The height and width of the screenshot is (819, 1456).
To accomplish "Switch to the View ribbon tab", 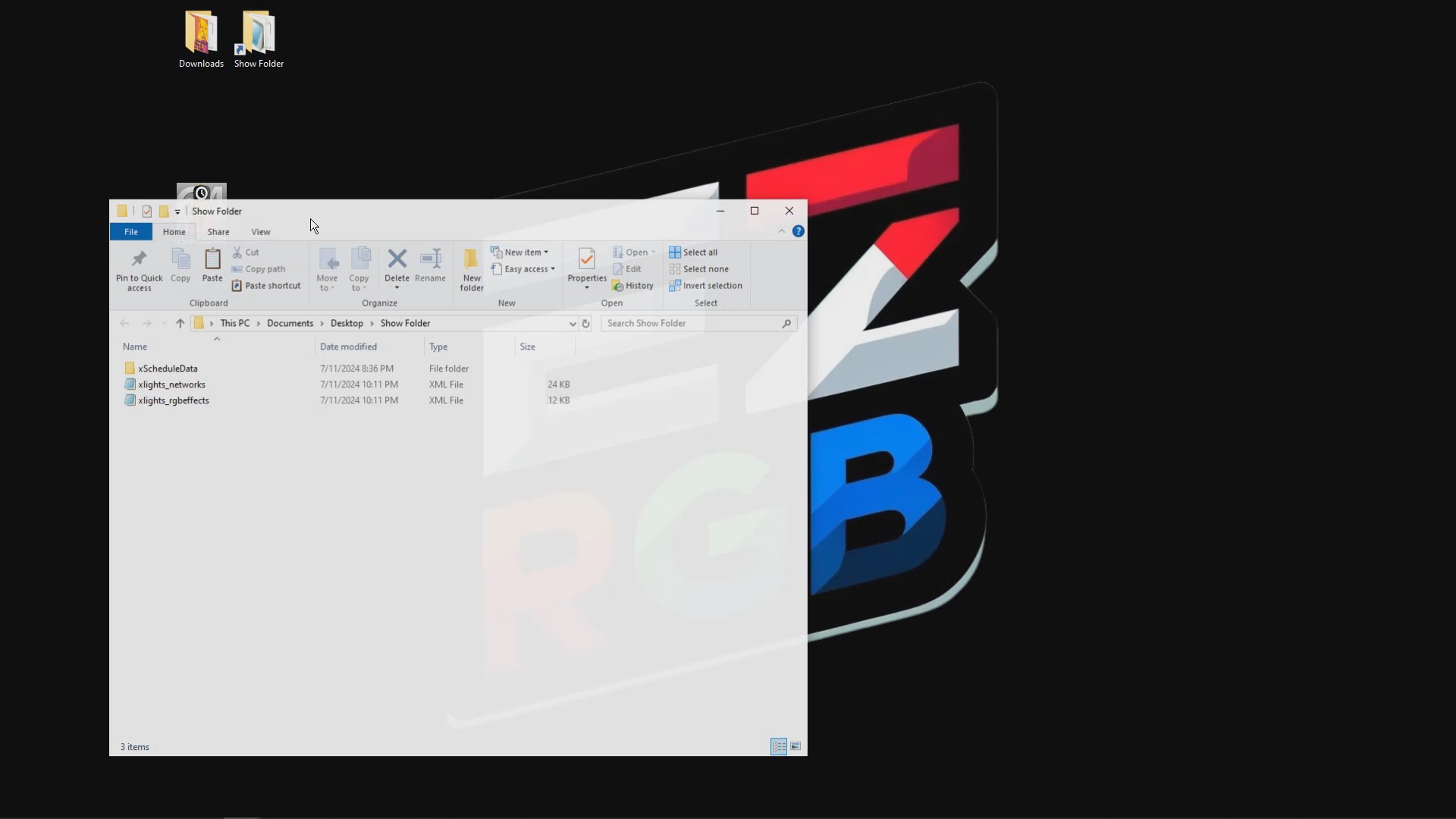I will (x=261, y=232).
